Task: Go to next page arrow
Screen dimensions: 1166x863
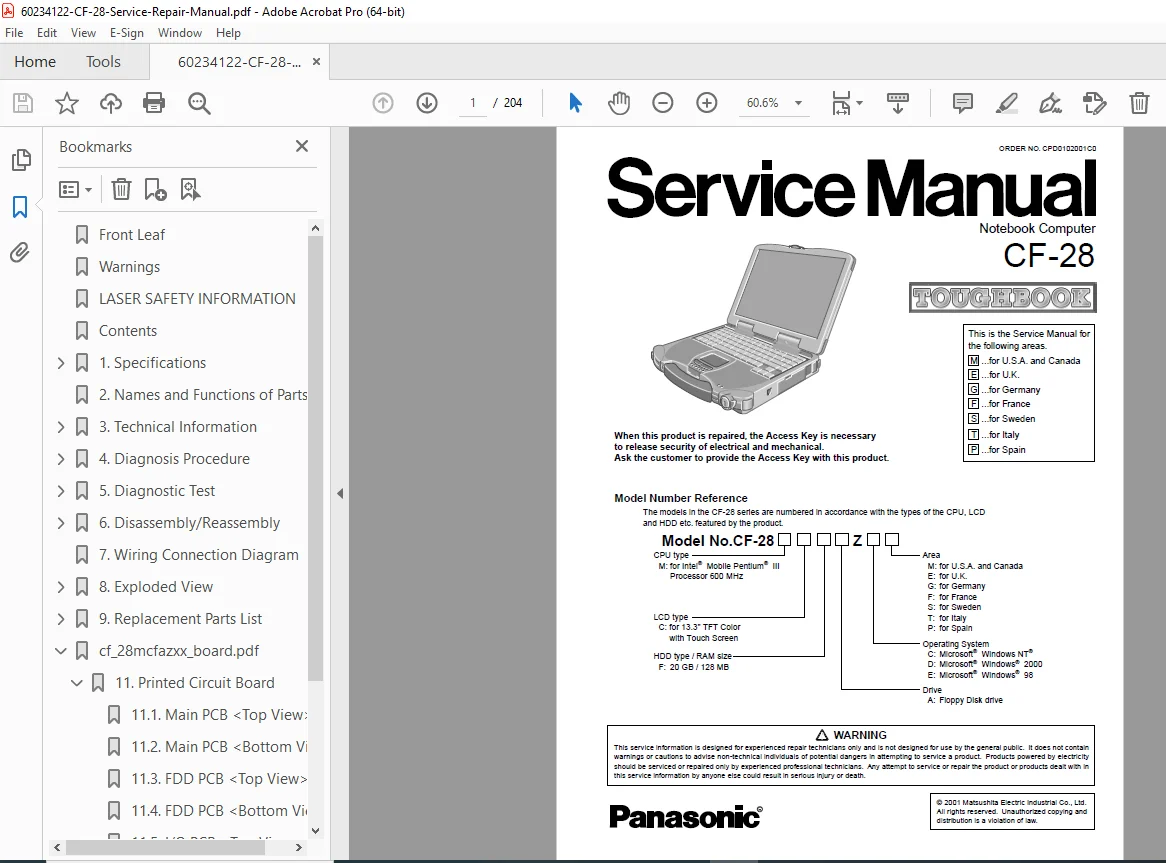Action: (427, 103)
